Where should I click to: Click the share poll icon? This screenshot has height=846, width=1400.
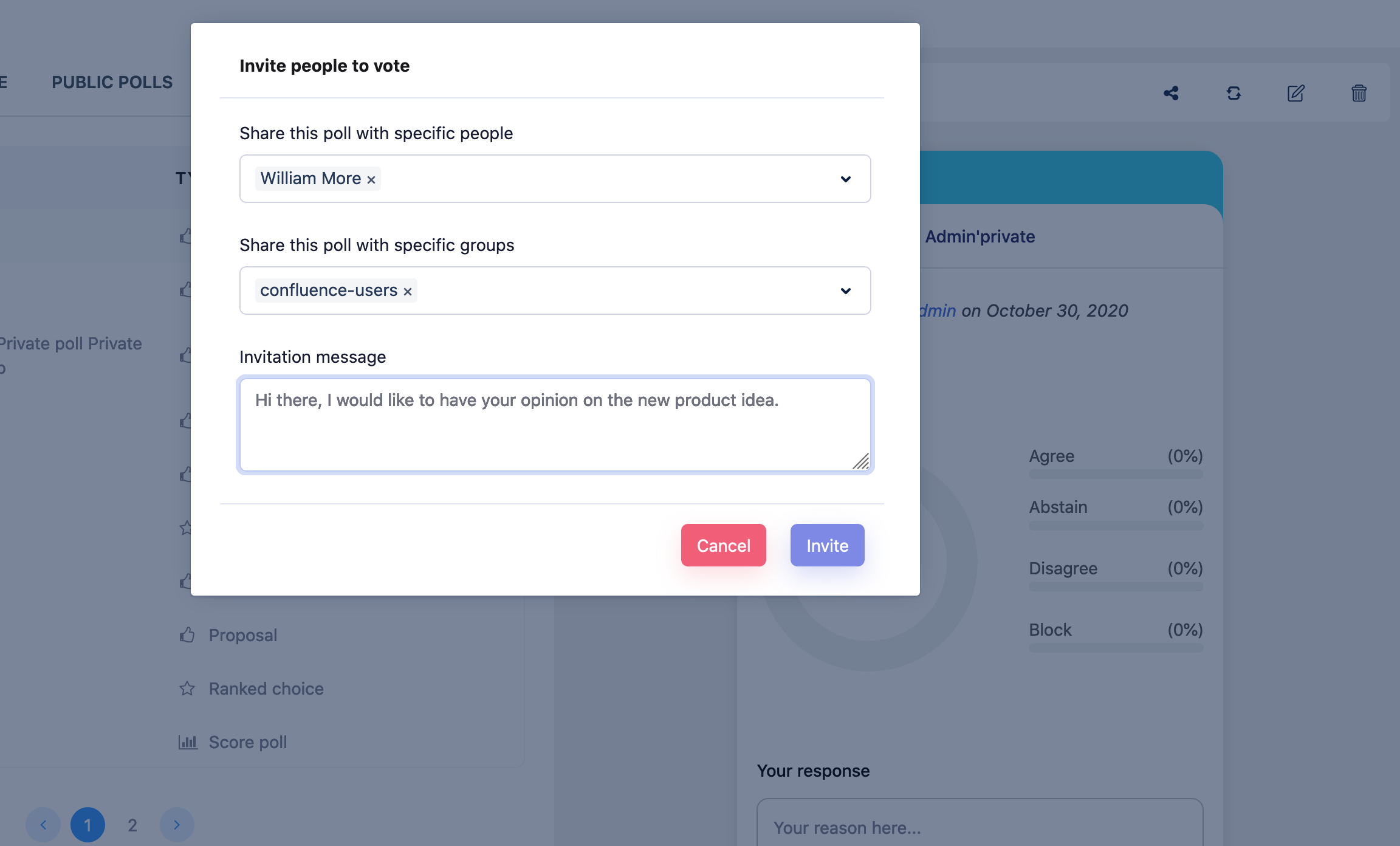tap(1171, 93)
